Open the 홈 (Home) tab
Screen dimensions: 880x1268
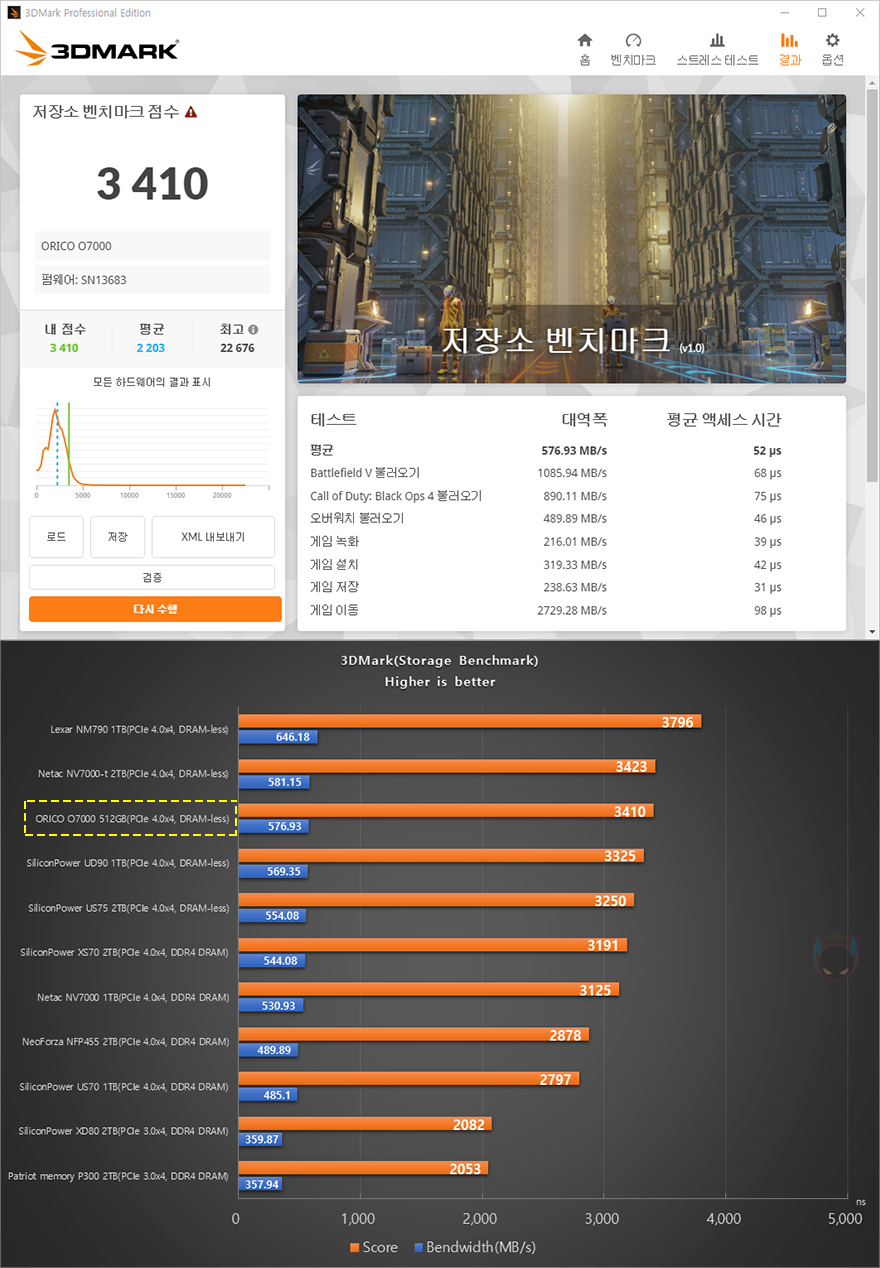585,49
